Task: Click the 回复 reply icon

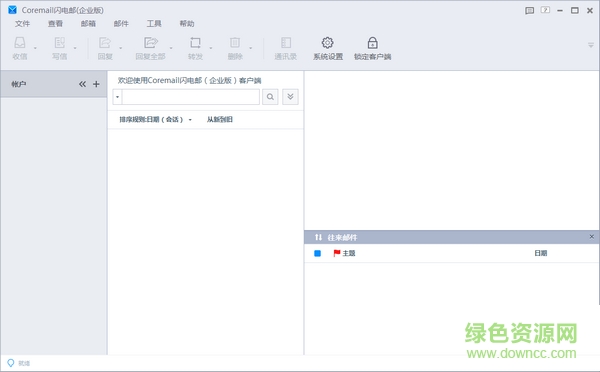Action: coord(105,42)
